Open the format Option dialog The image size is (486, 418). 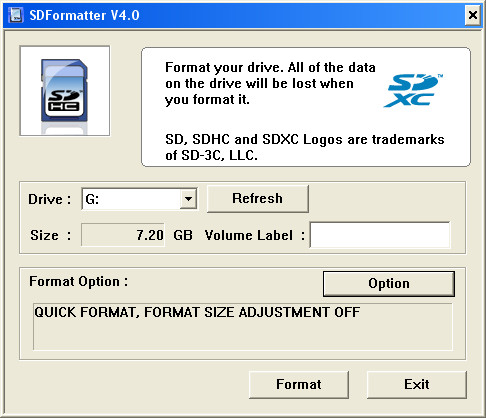389,284
